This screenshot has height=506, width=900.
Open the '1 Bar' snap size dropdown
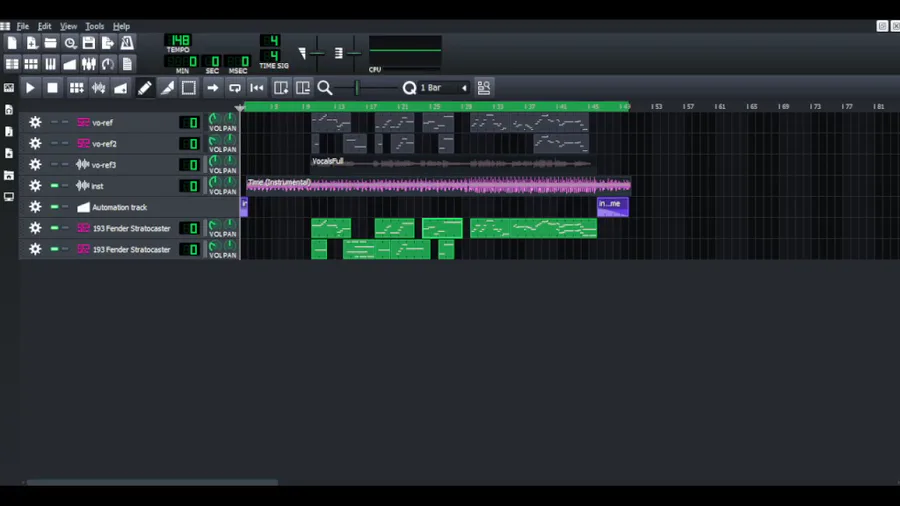(444, 88)
